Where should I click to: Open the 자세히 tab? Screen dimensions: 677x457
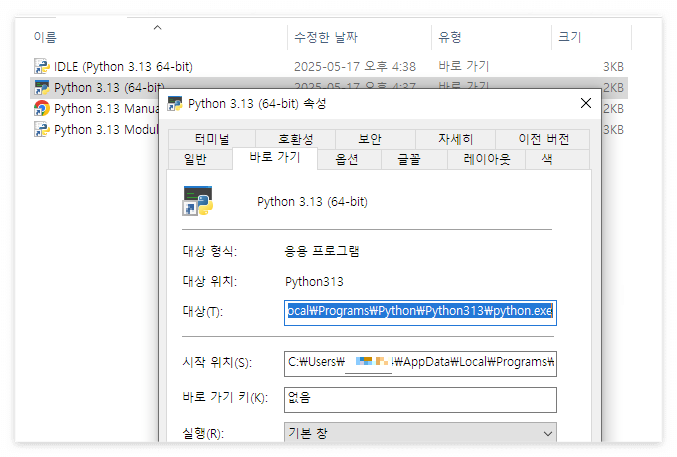pyautogui.click(x=456, y=139)
